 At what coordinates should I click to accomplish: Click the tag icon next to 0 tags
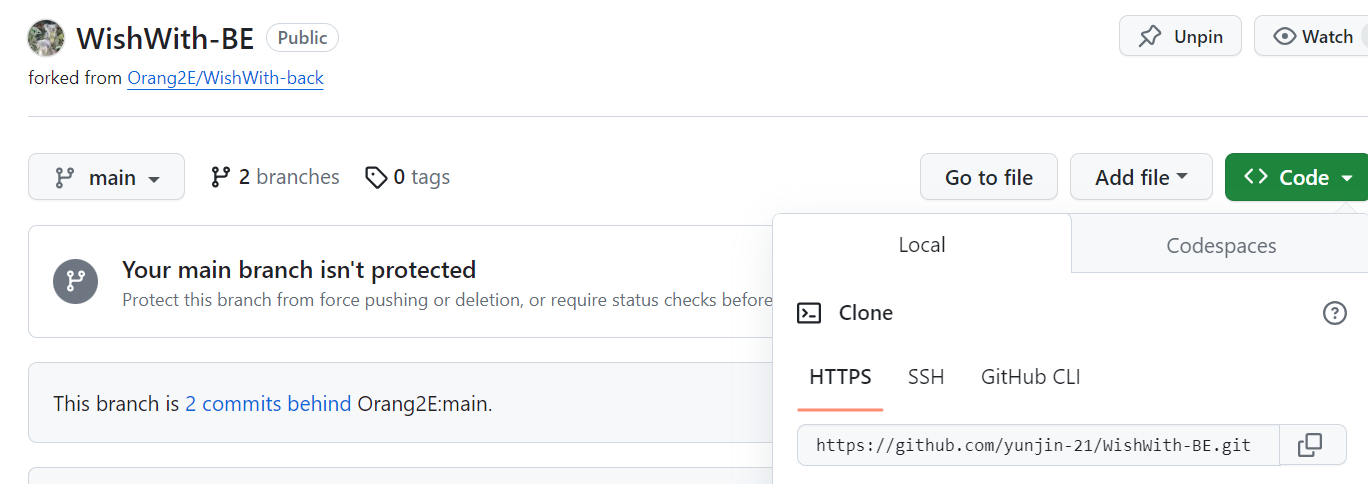376,178
